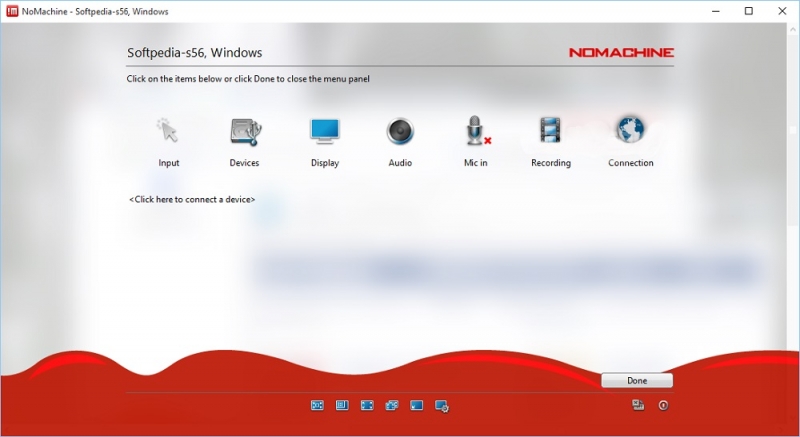800x437 pixels.
Task: Click the Ctrl+Alt+Del keyboard icon
Action: (x=638, y=405)
